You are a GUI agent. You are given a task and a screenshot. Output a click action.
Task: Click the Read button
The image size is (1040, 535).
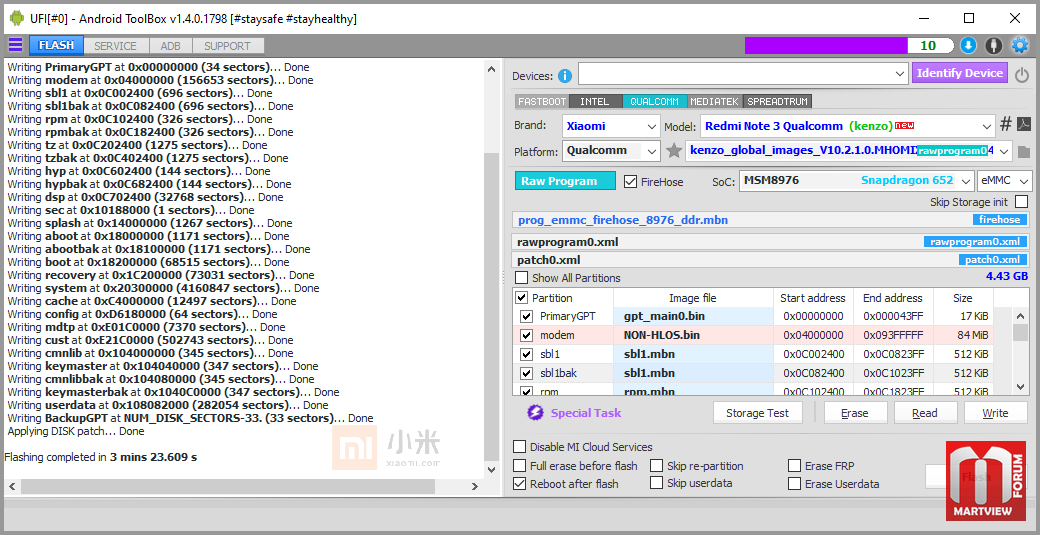pyautogui.click(x=925, y=413)
